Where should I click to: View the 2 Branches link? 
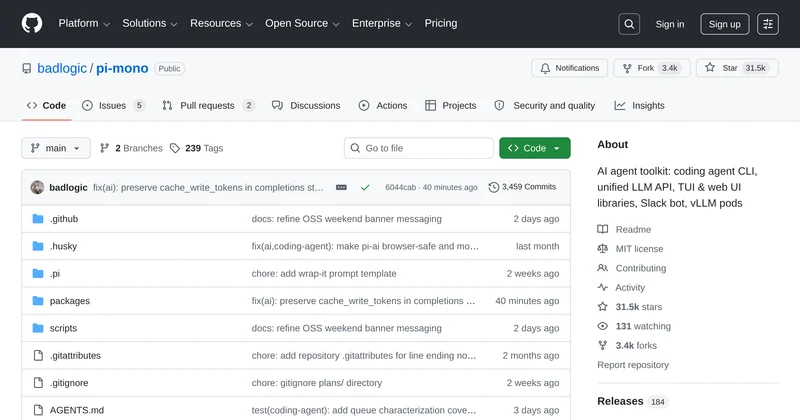click(x=131, y=148)
